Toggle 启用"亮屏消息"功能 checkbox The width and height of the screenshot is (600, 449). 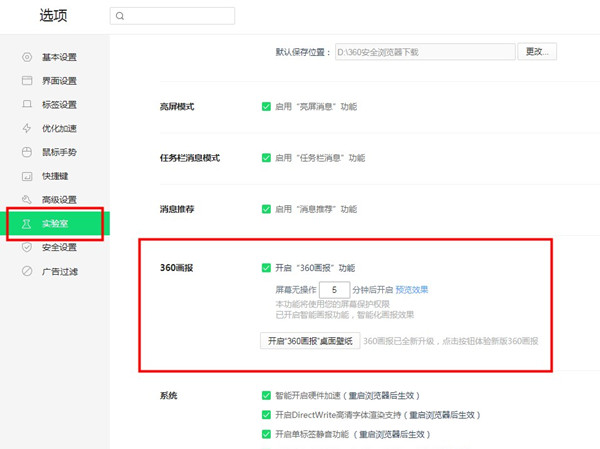coord(266,106)
